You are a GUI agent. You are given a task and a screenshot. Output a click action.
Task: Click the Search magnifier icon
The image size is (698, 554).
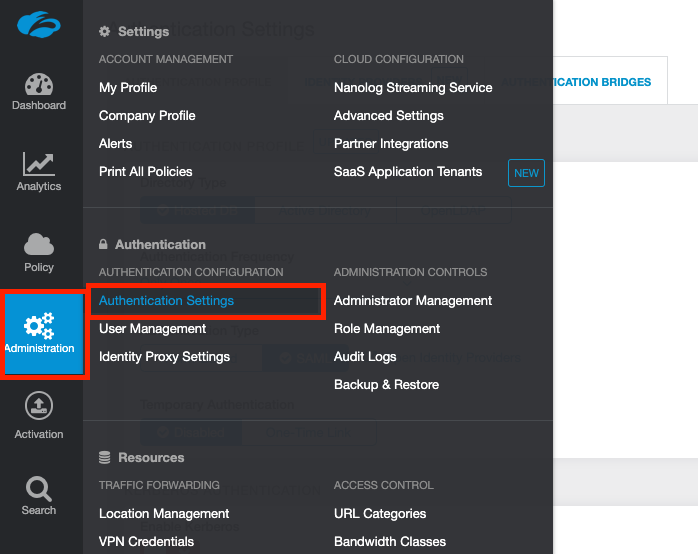pyautogui.click(x=39, y=489)
